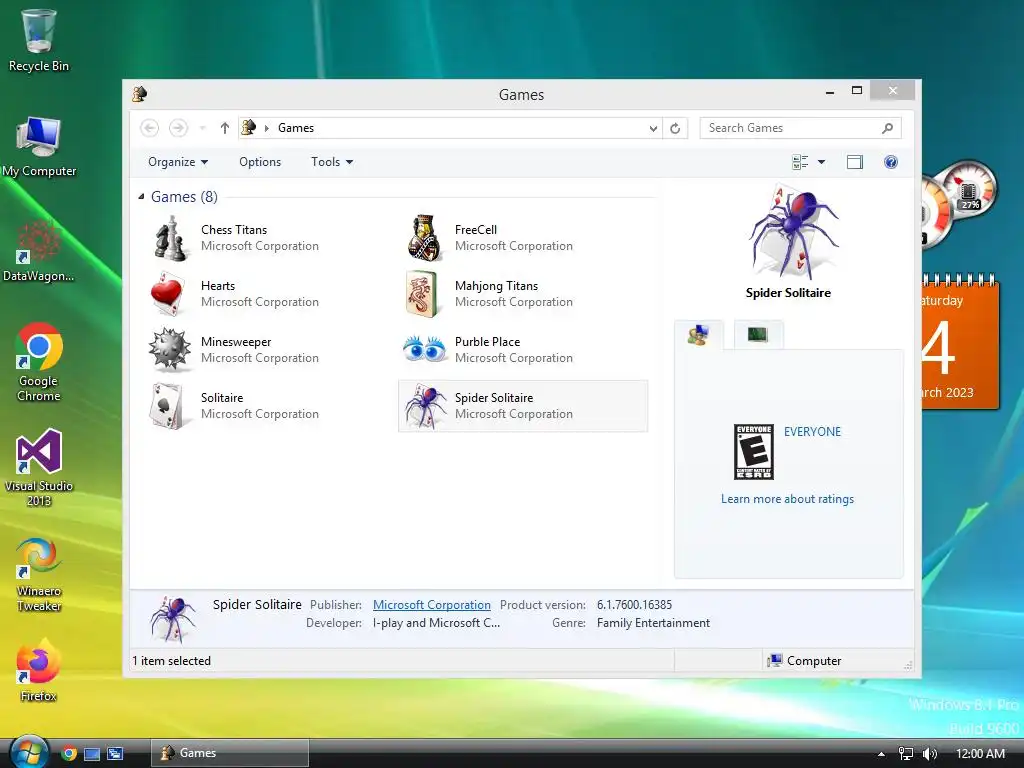Open recent locations dropdown arrow
This screenshot has width=1024, height=768.
click(203, 128)
